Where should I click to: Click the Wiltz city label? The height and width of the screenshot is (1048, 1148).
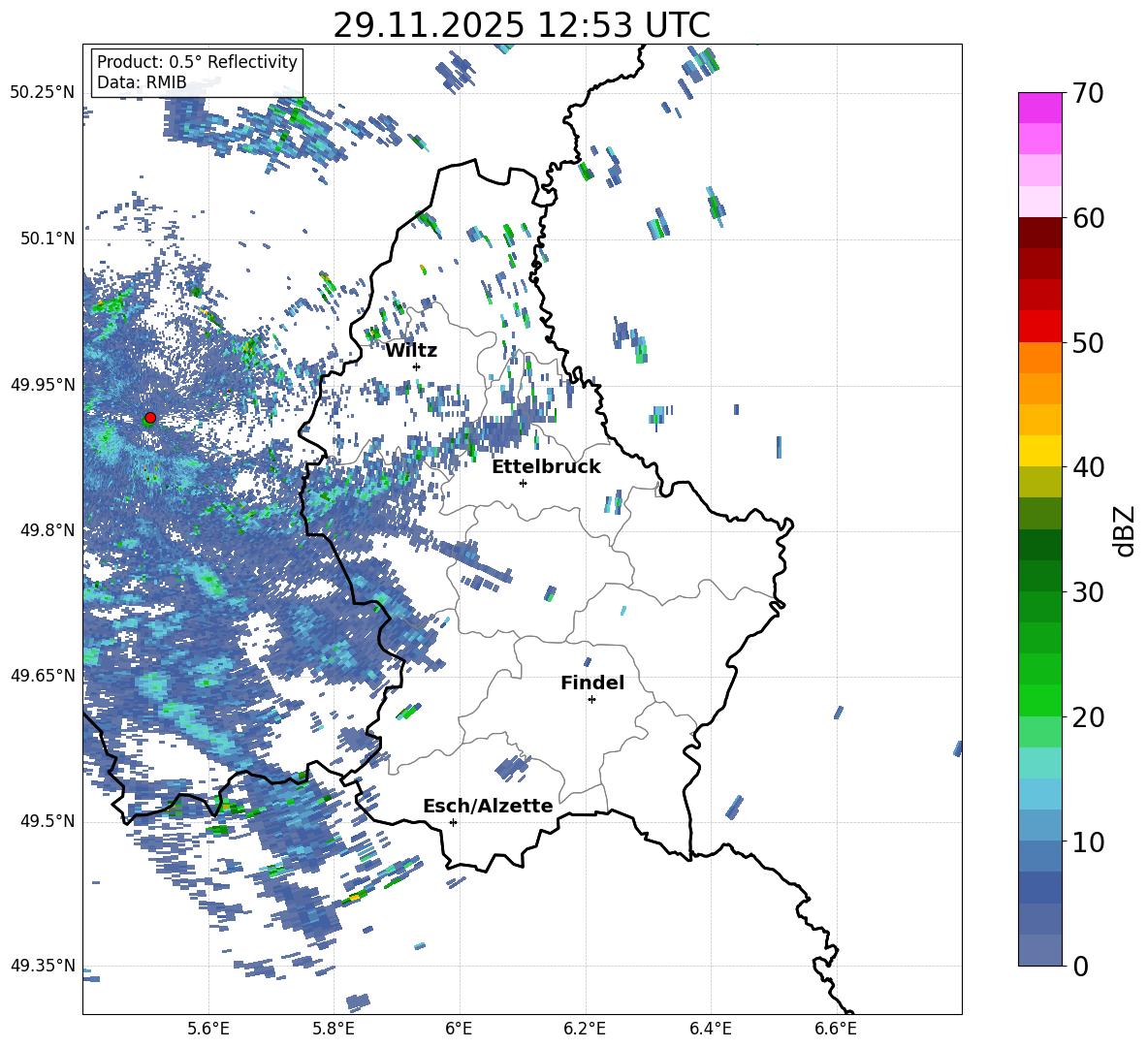point(411,351)
